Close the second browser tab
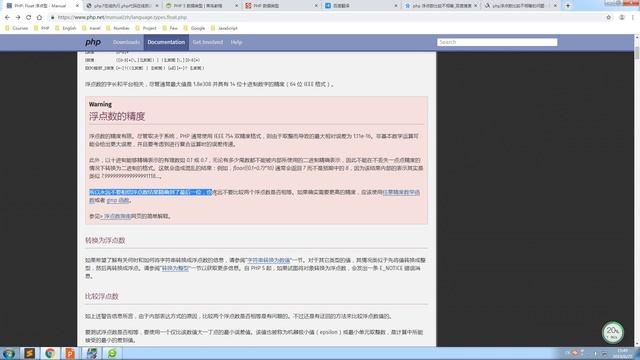 157,6
